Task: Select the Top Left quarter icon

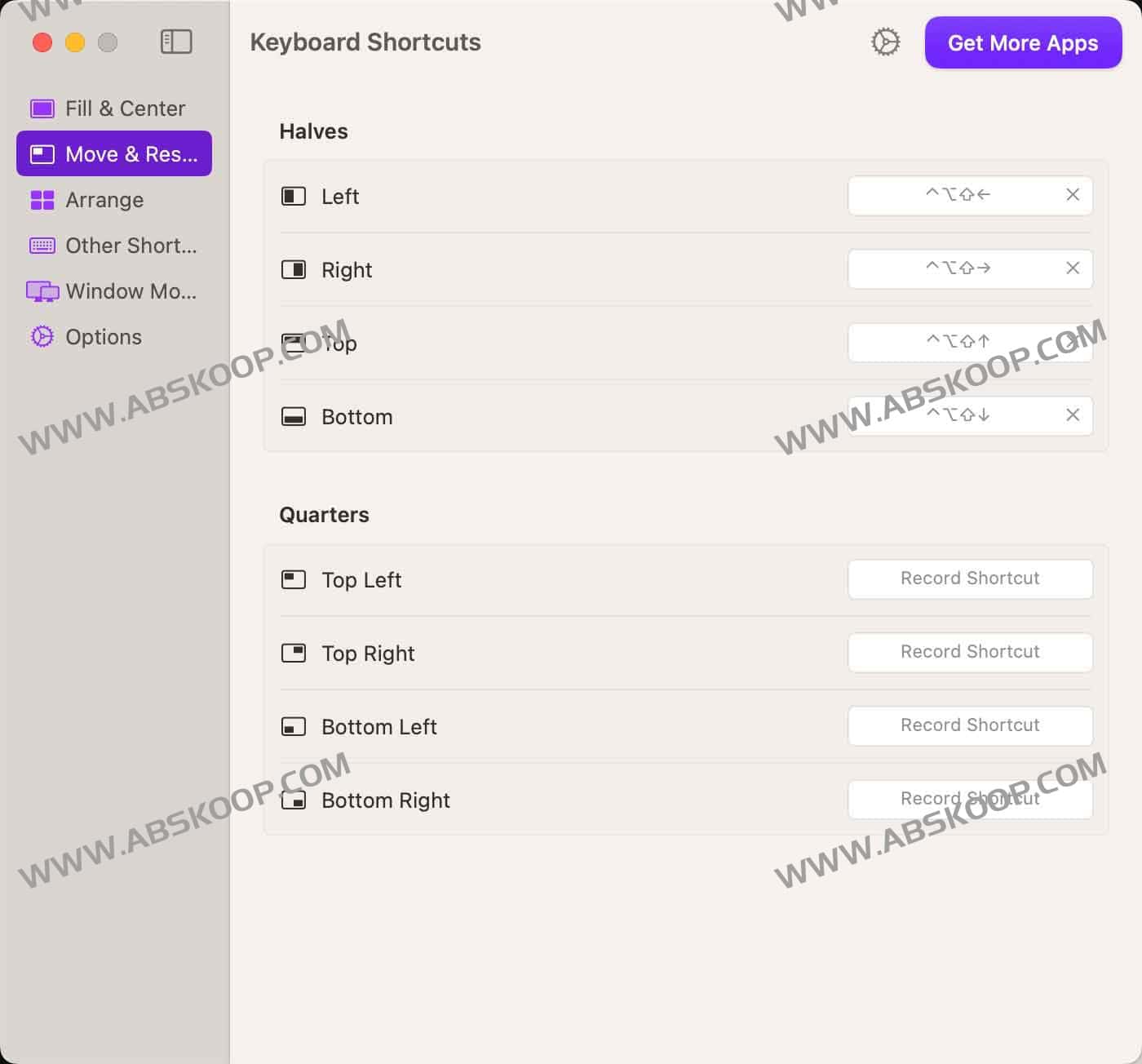Action: point(294,579)
